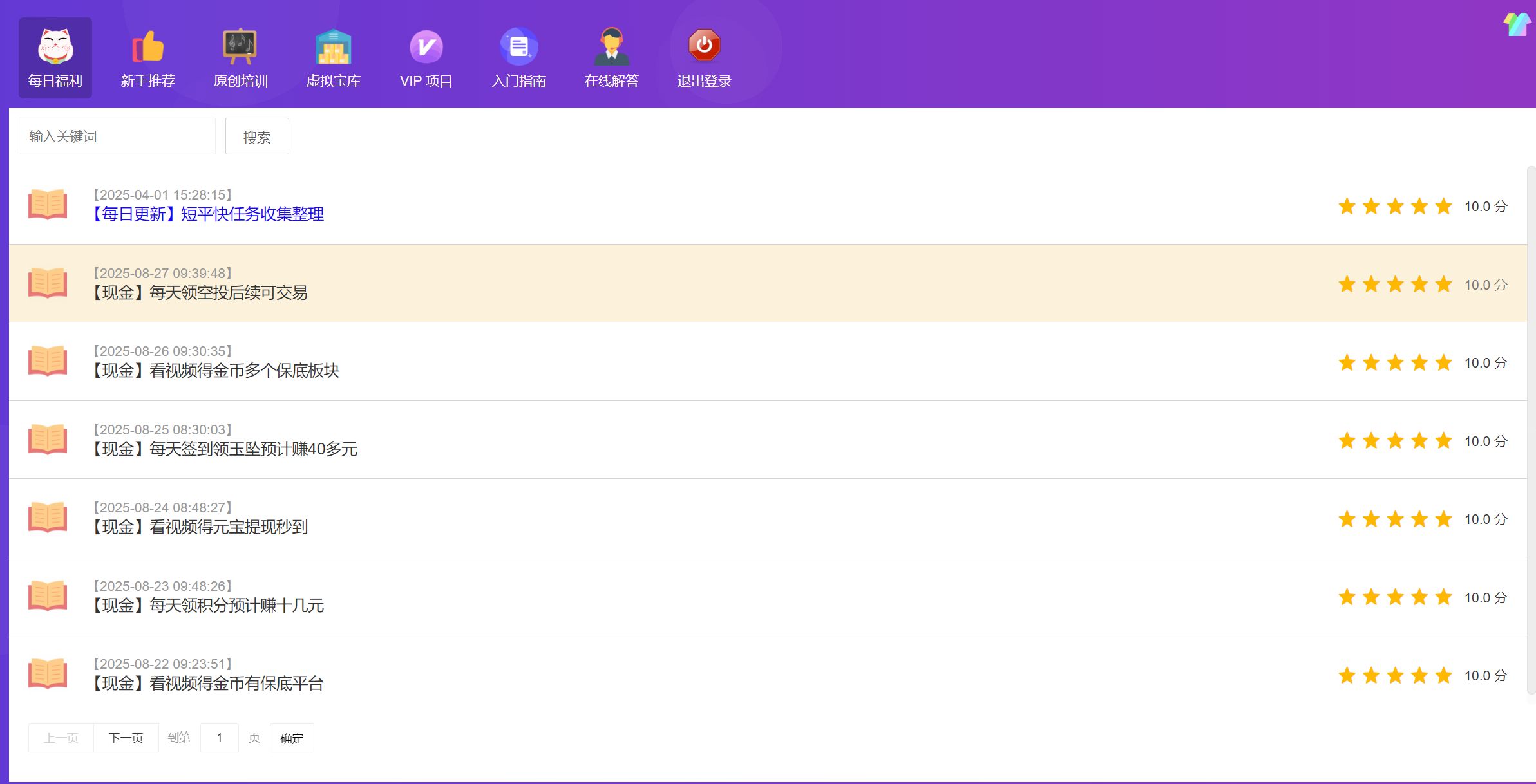Screen dimensions: 1536x784
Task: Open the 虚拟宝库 warehouse icon
Action: point(333,46)
